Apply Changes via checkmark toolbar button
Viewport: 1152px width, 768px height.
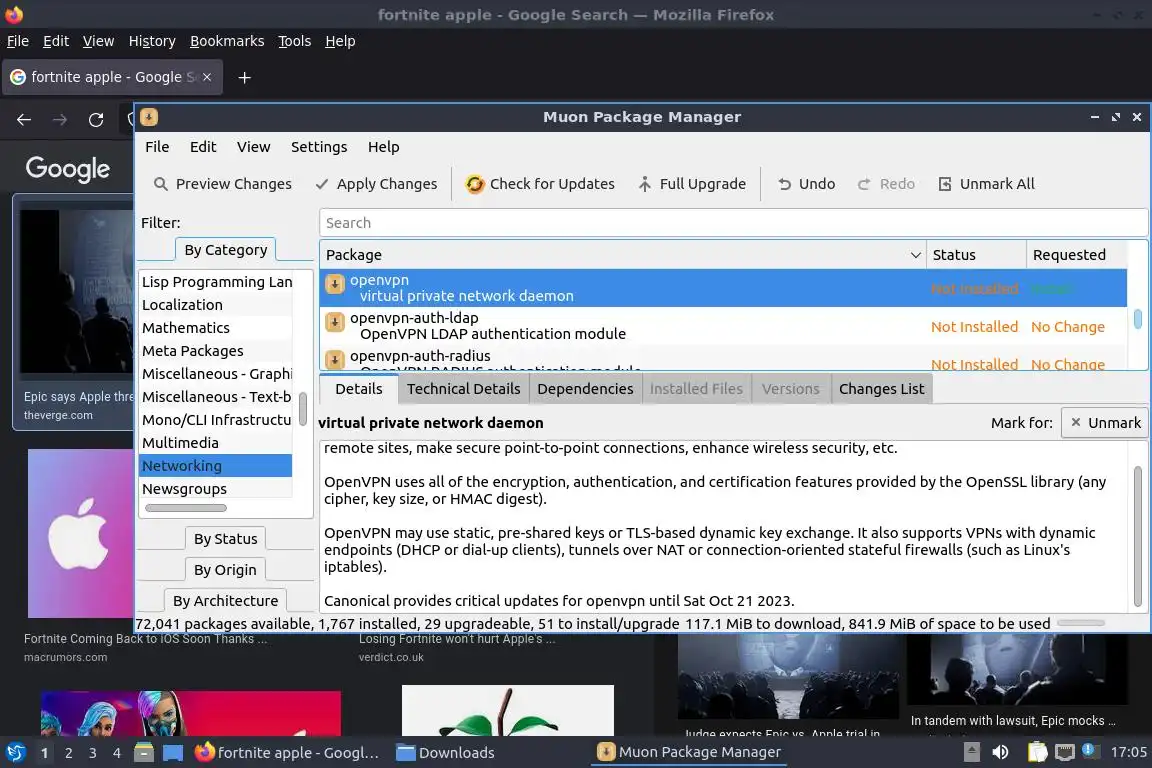pyautogui.click(x=376, y=184)
